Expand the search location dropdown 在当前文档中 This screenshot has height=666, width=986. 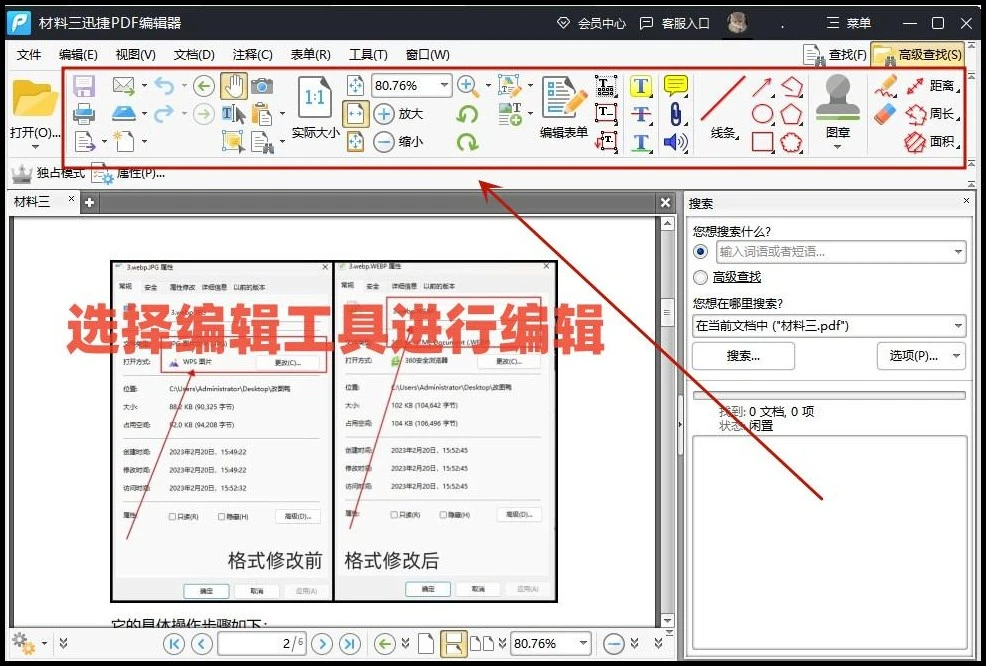click(958, 326)
